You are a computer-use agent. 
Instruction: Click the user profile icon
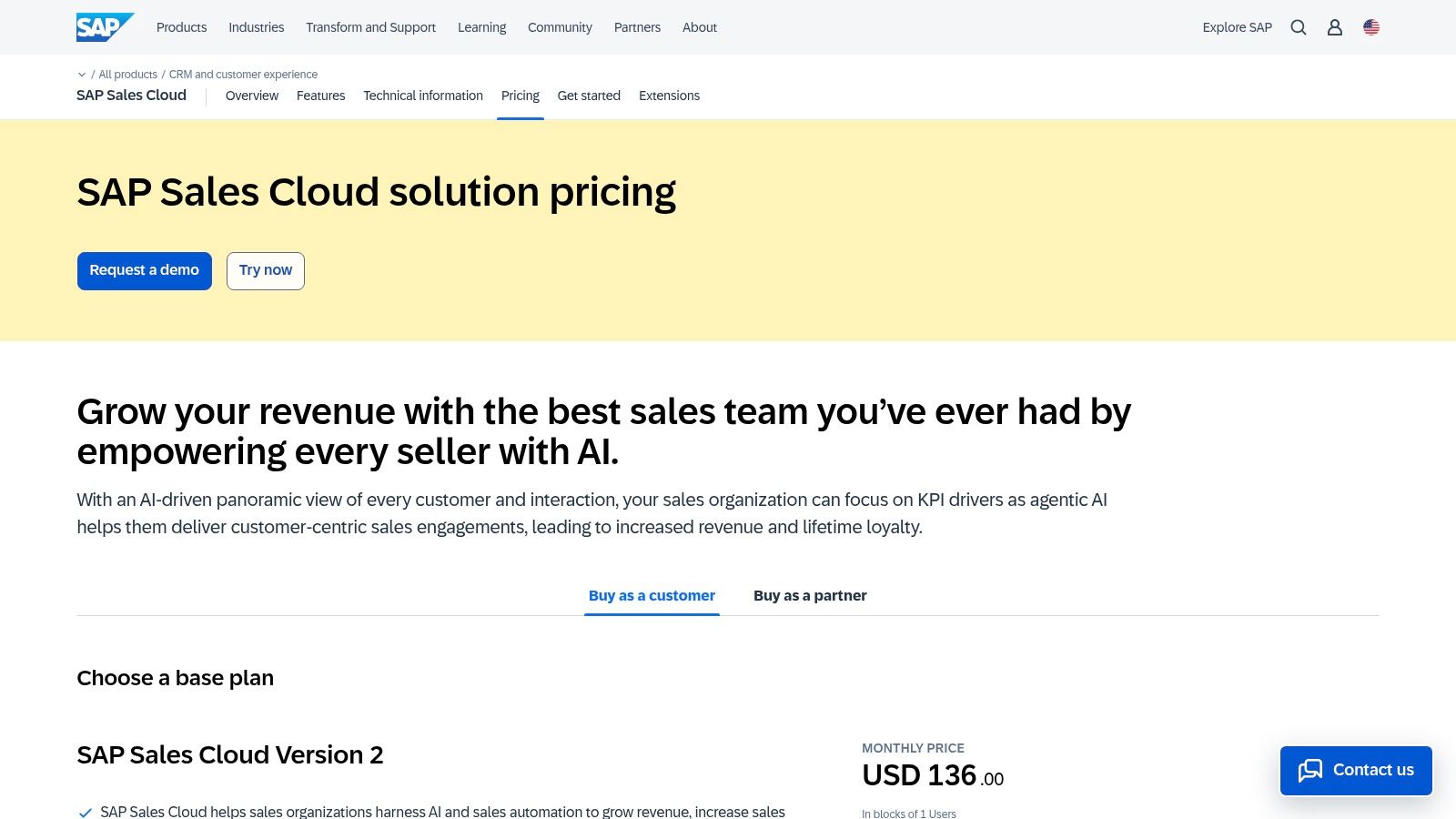point(1334,27)
